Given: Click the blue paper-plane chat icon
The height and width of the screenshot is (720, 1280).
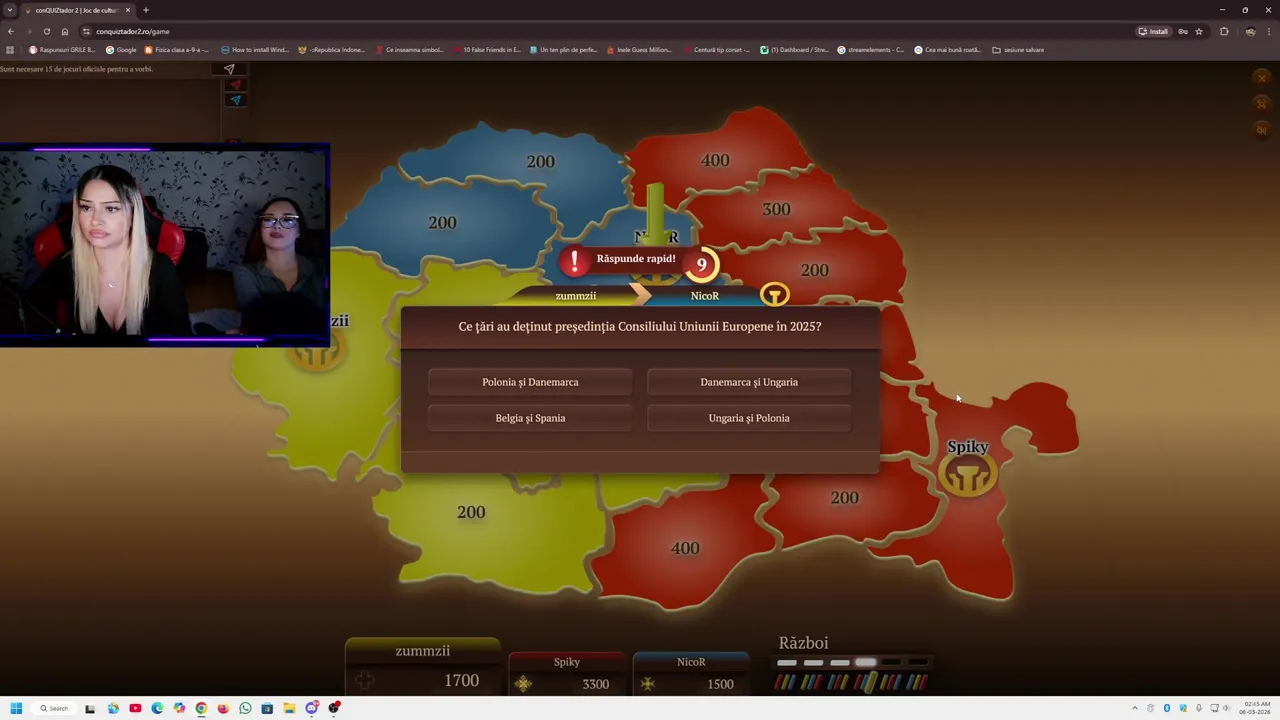Looking at the screenshot, I should tap(236, 100).
